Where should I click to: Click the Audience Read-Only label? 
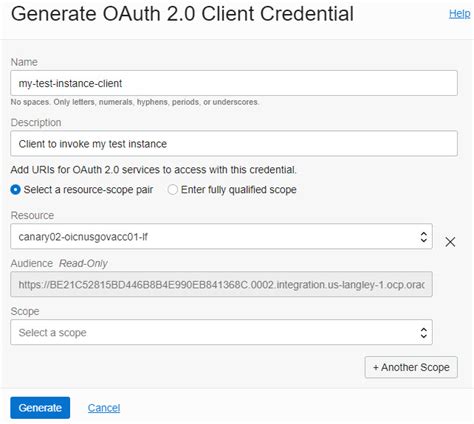pos(59,263)
